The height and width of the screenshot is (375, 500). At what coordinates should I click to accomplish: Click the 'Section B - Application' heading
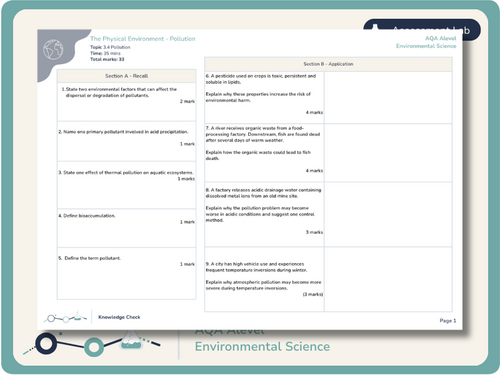328,64
